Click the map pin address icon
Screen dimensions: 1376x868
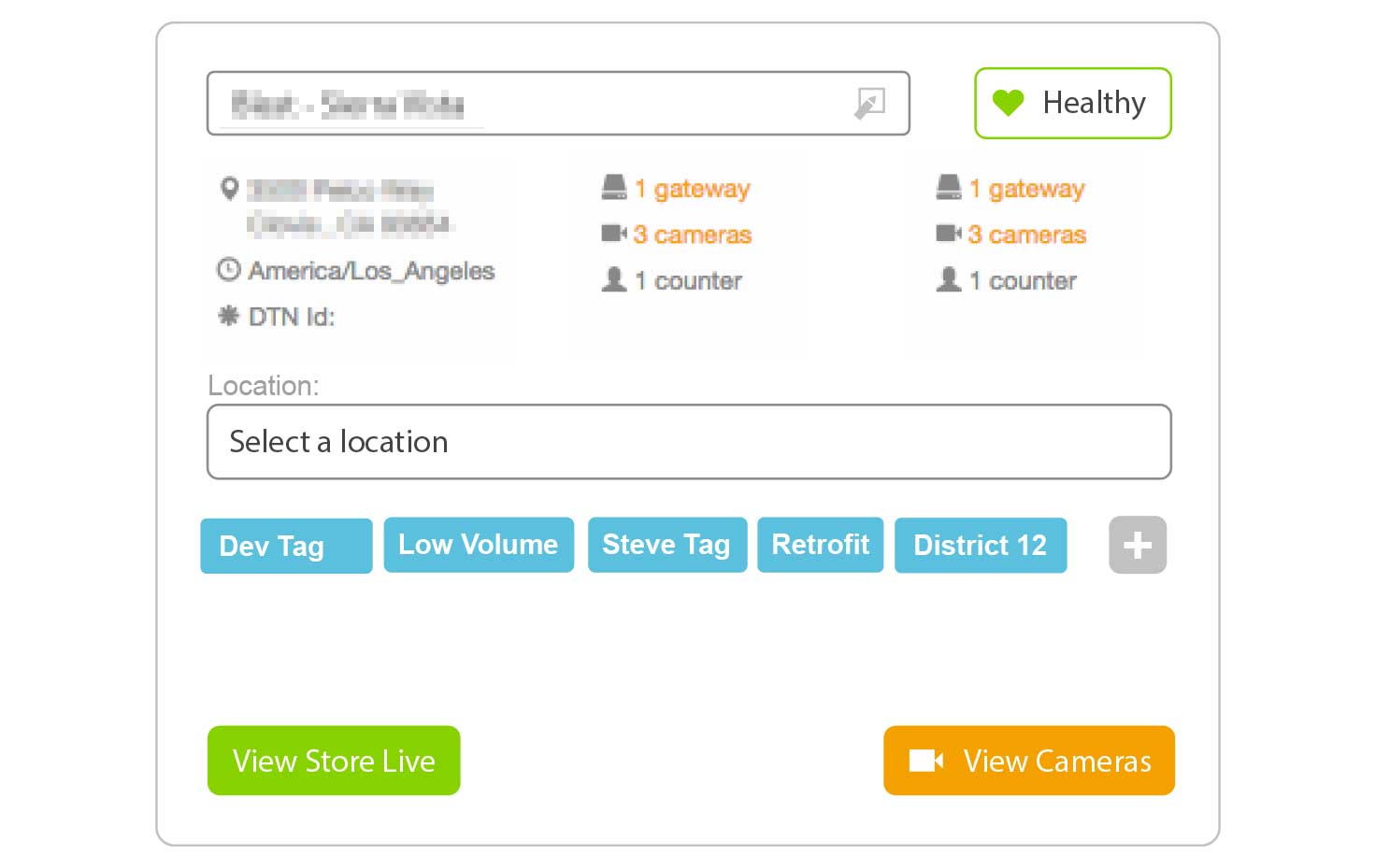click(229, 189)
